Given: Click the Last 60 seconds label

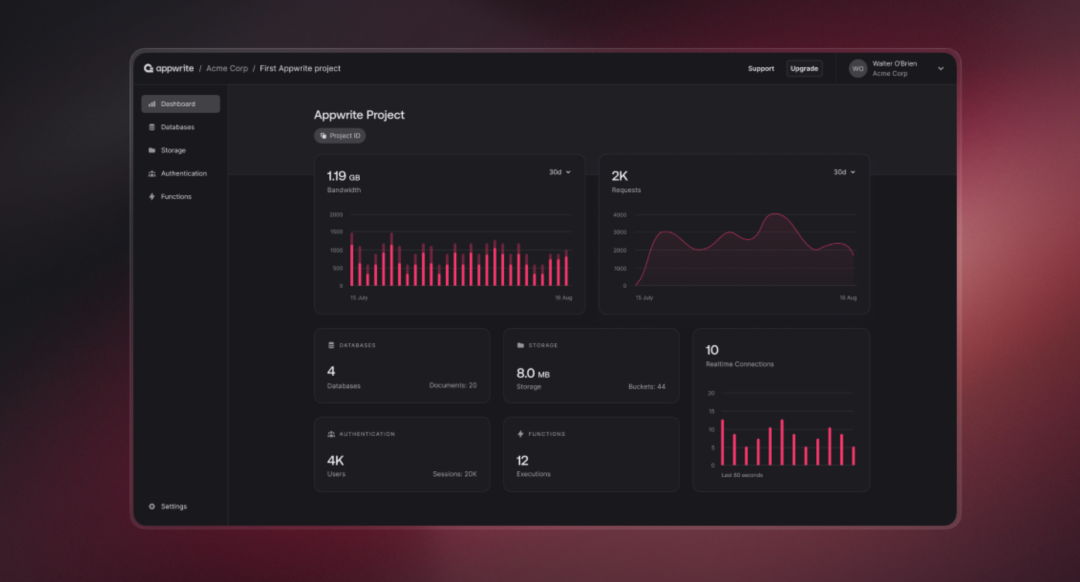Looking at the screenshot, I should pyautogui.click(x=742, y=475).
